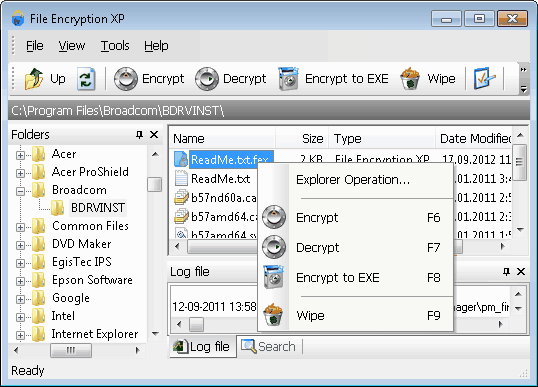The image size is (538, 387).
Task: Expand the DVD Maker folder node
Action: pos(20,245)
